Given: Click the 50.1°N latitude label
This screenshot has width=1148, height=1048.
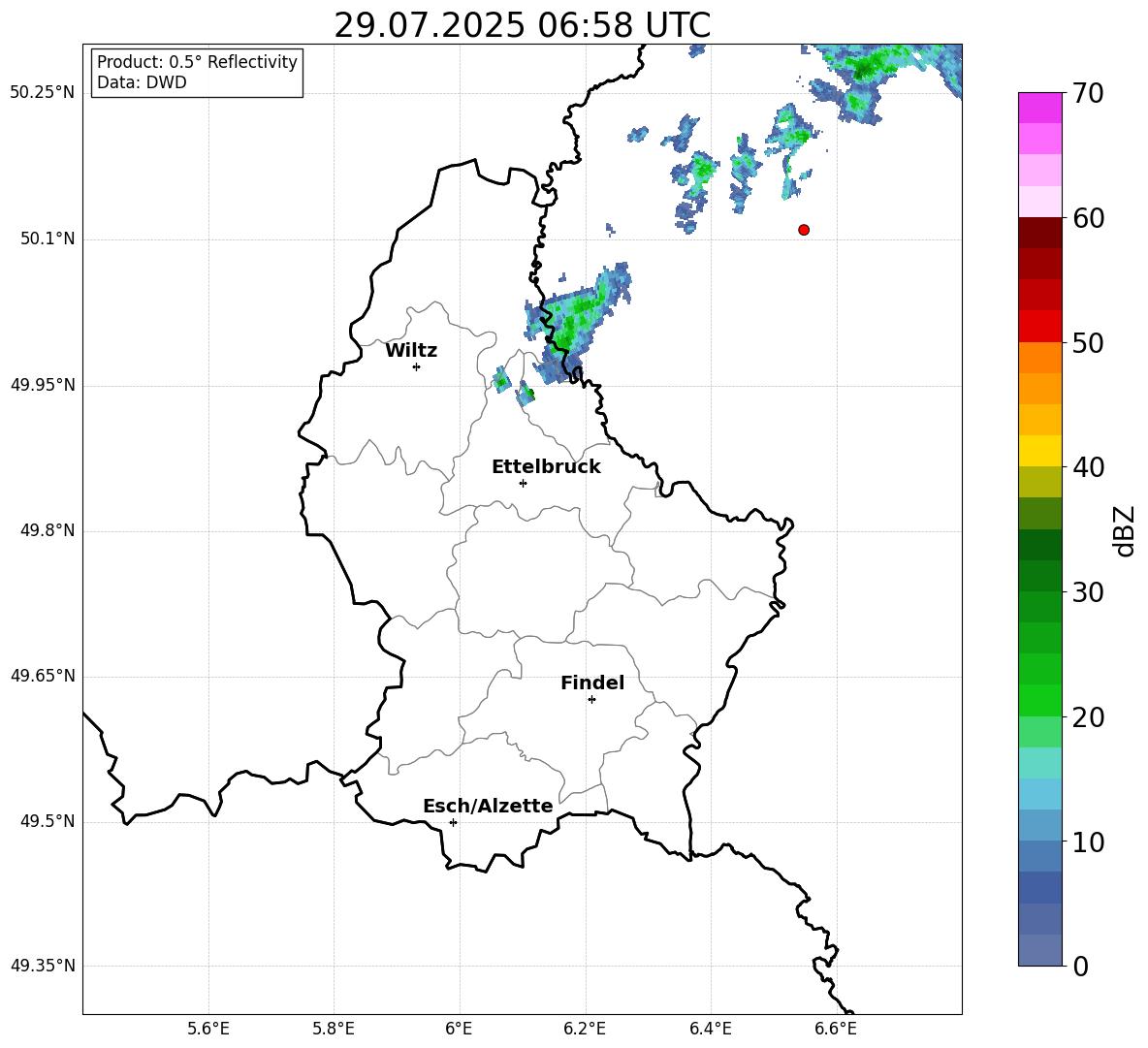Looking at the screenshot, I should tap(48, 238).
